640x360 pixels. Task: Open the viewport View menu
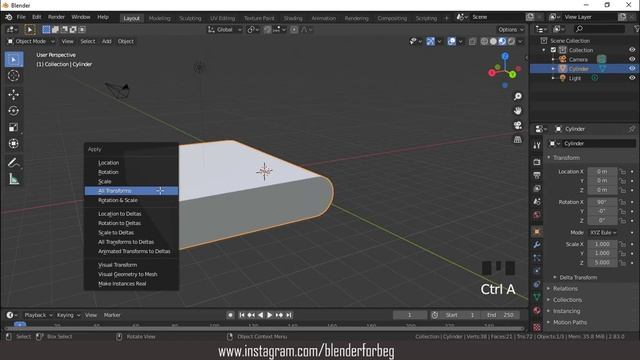[67, 41]
